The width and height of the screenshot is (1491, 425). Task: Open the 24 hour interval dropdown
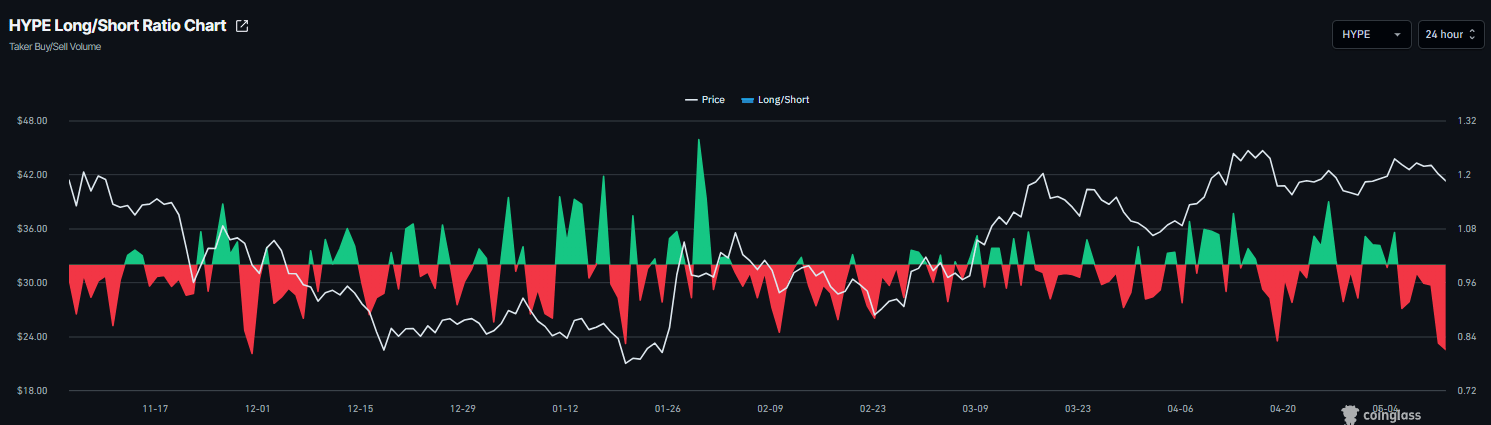tap(1451, 34)
